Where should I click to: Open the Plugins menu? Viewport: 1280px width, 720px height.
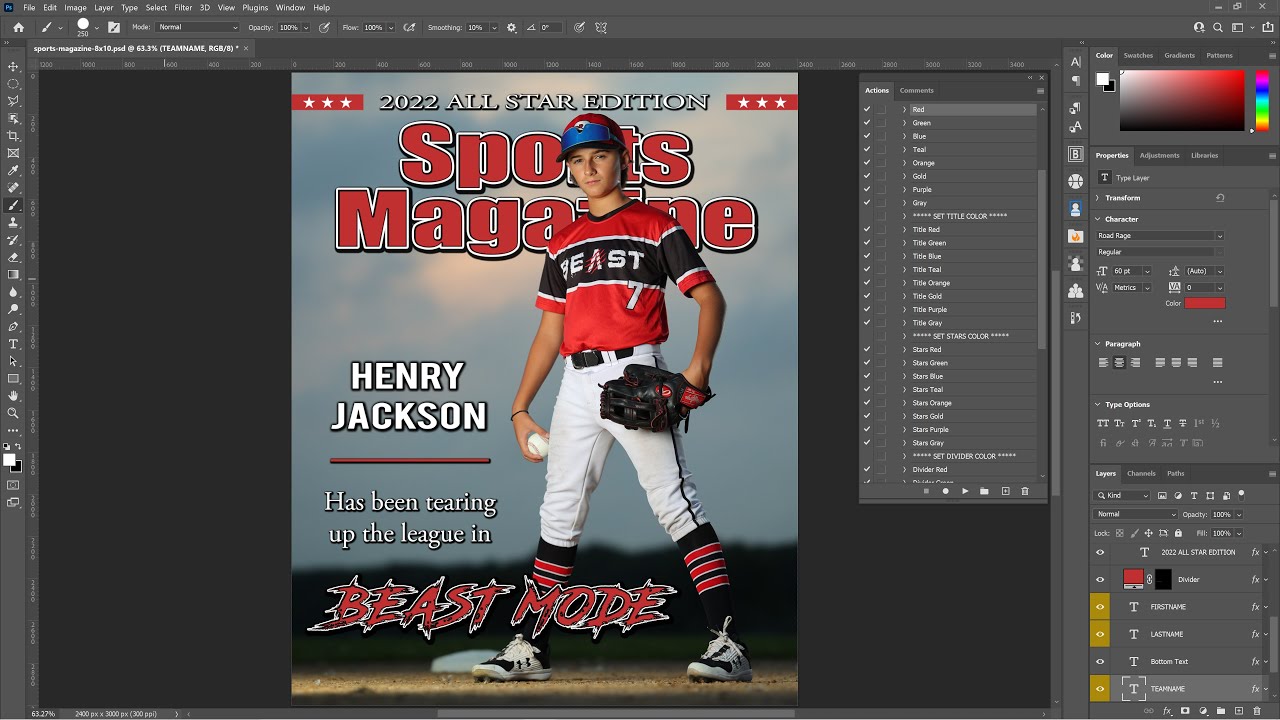(255, 7)
